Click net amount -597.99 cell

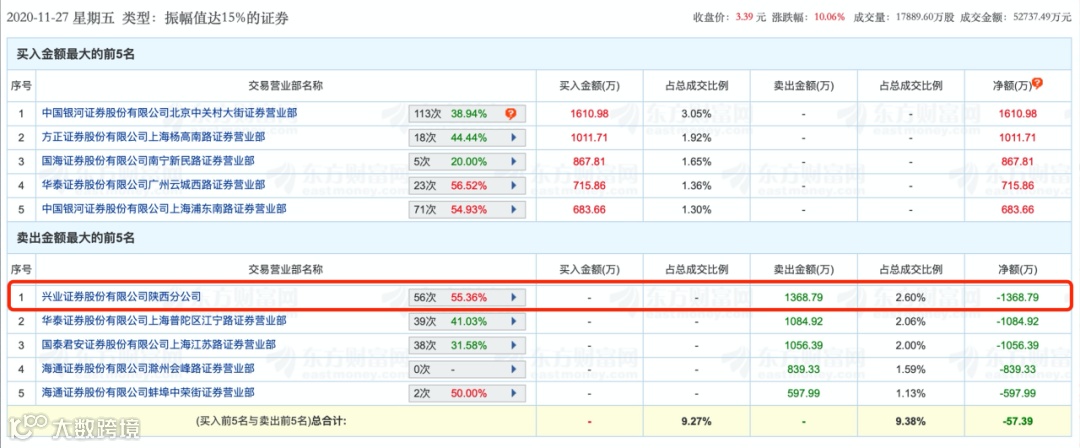[x=1017, y=393]
